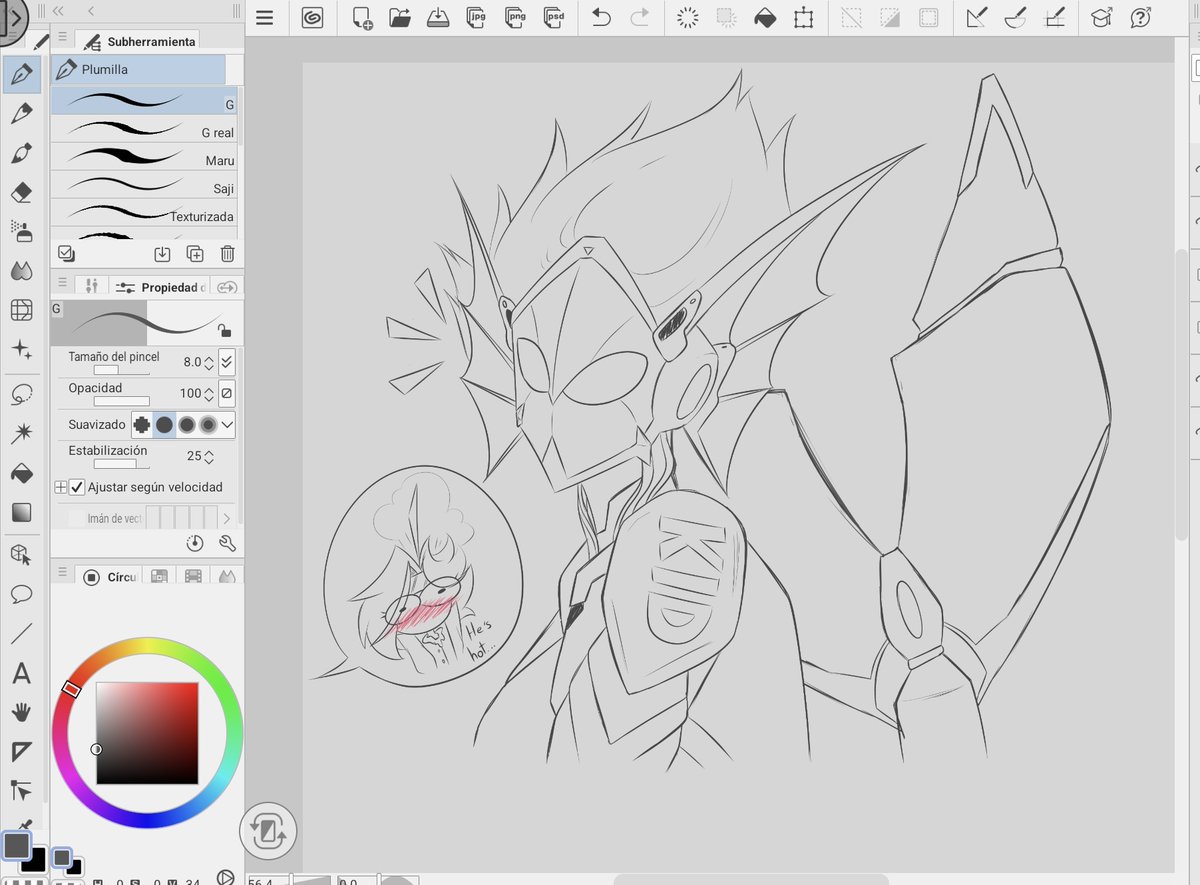Image resolution: width=1200 pixels, height=885 pixels.
Task: Choose the Texturizada pen
Action: 144,213
